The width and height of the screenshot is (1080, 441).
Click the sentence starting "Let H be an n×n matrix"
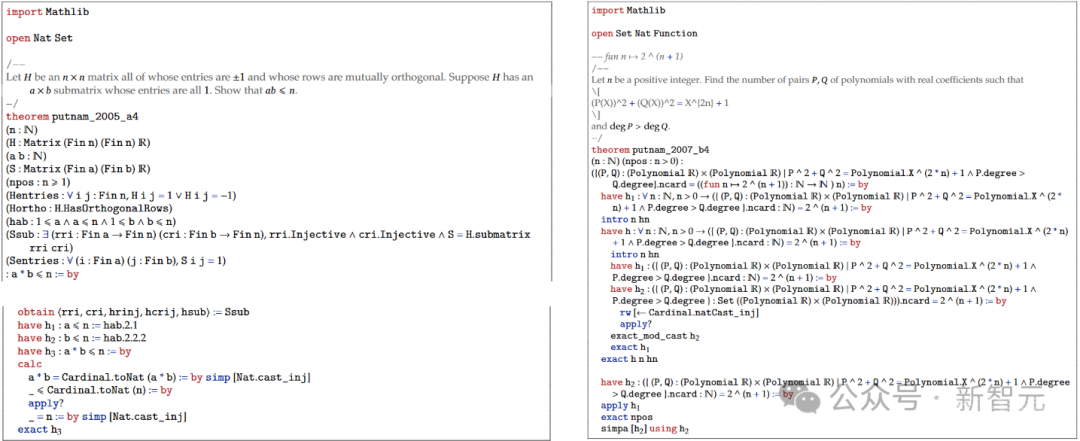(269, 83)
